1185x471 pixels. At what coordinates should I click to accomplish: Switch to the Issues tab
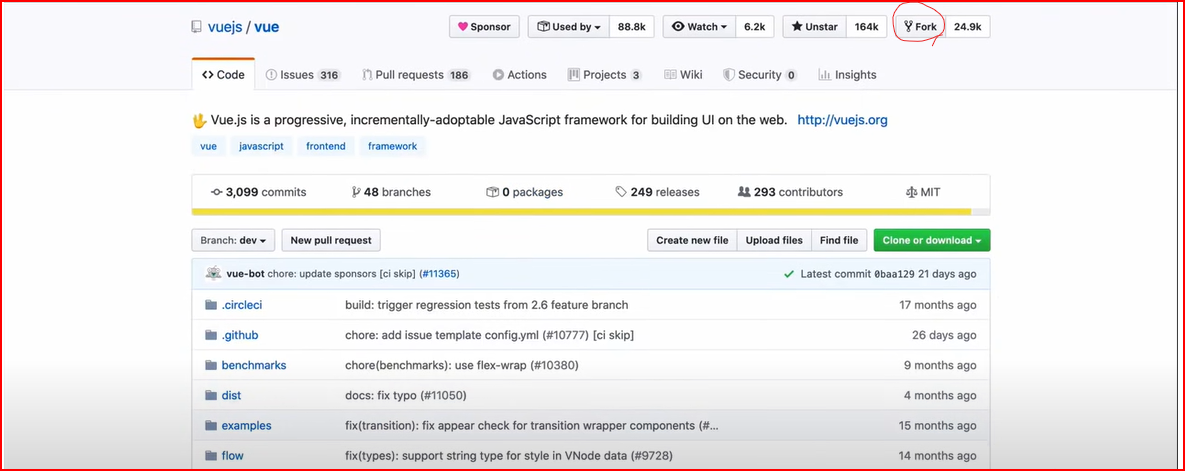[x=302, y=75]
